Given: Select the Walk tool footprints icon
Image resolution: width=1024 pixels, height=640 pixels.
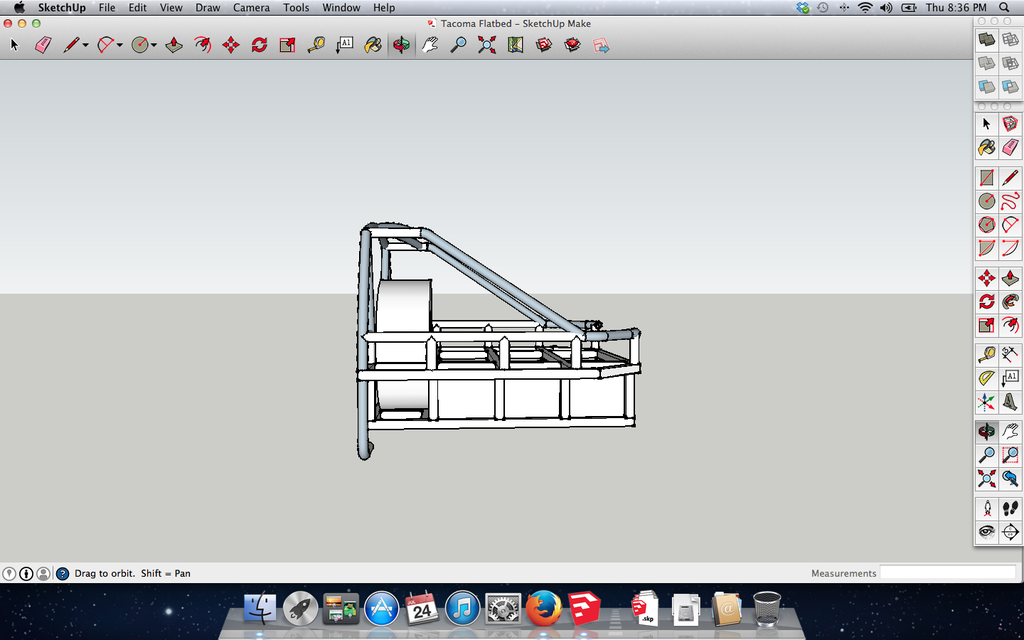Looking at the screenshot, I should pos(1010,509).
